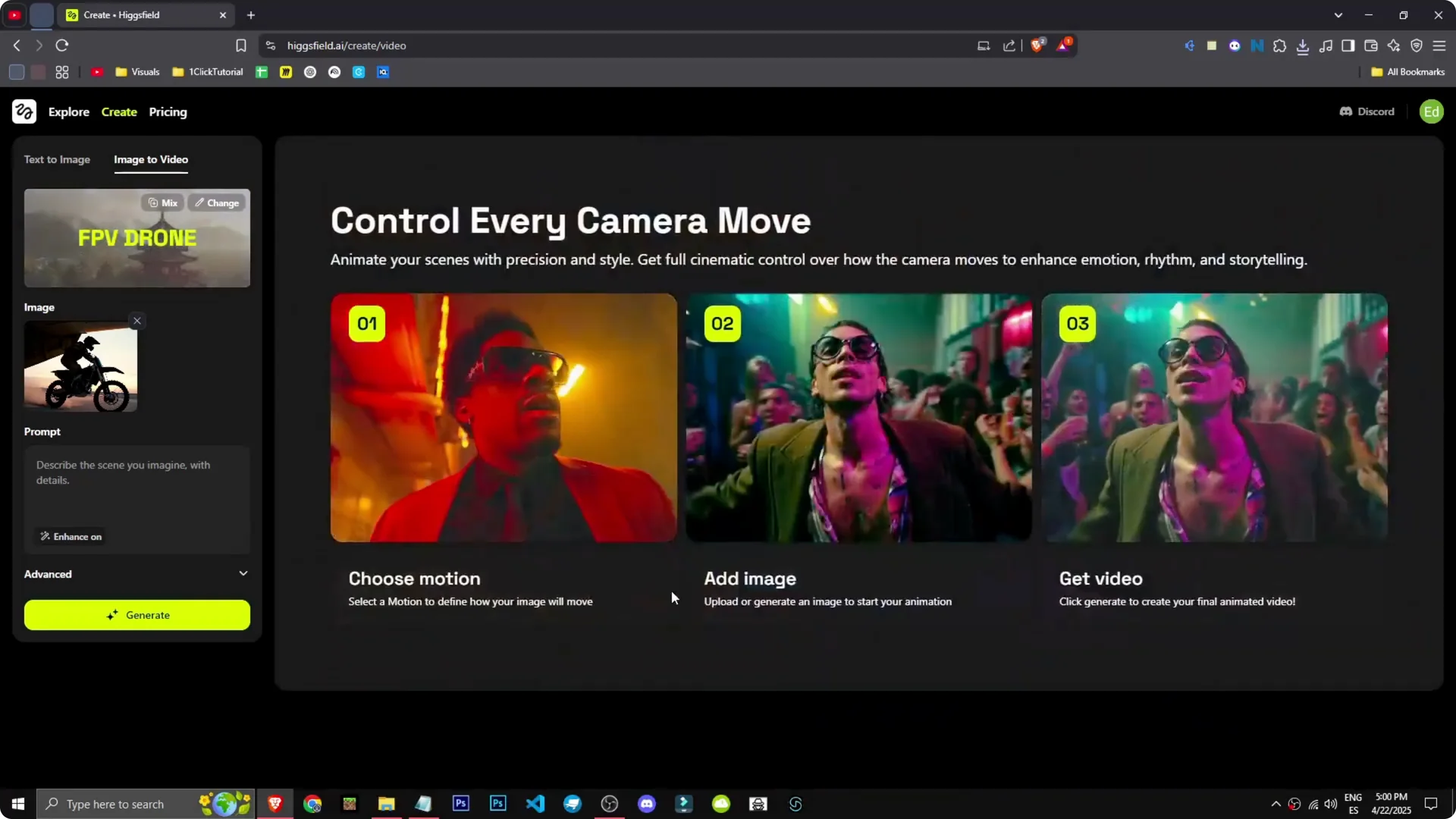Open the tab search dropdown arrow
1456x819 pixels.
[1339, 14]
